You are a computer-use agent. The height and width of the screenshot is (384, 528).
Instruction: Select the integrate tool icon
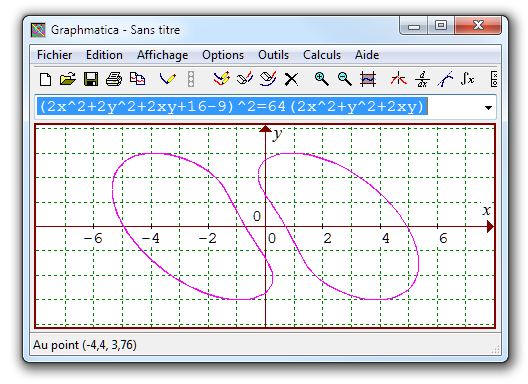(x=467, y=79)
